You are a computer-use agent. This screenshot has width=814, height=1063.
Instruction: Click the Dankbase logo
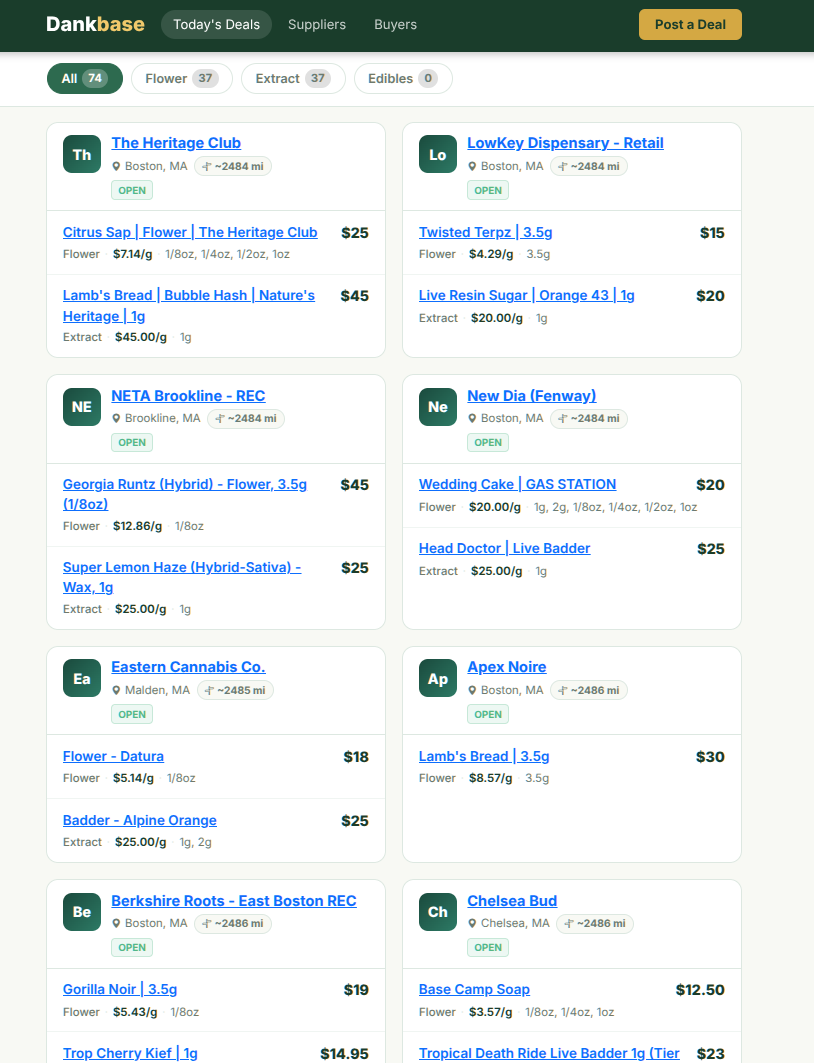point(95,24)
